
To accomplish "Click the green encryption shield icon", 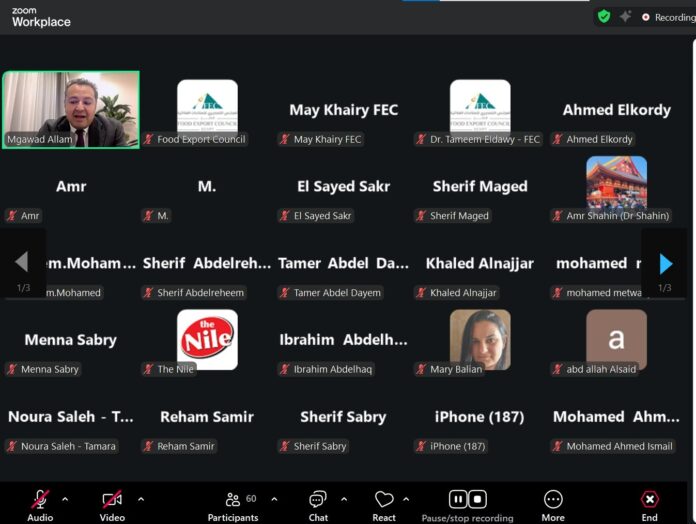I will (x=604, y=16).
